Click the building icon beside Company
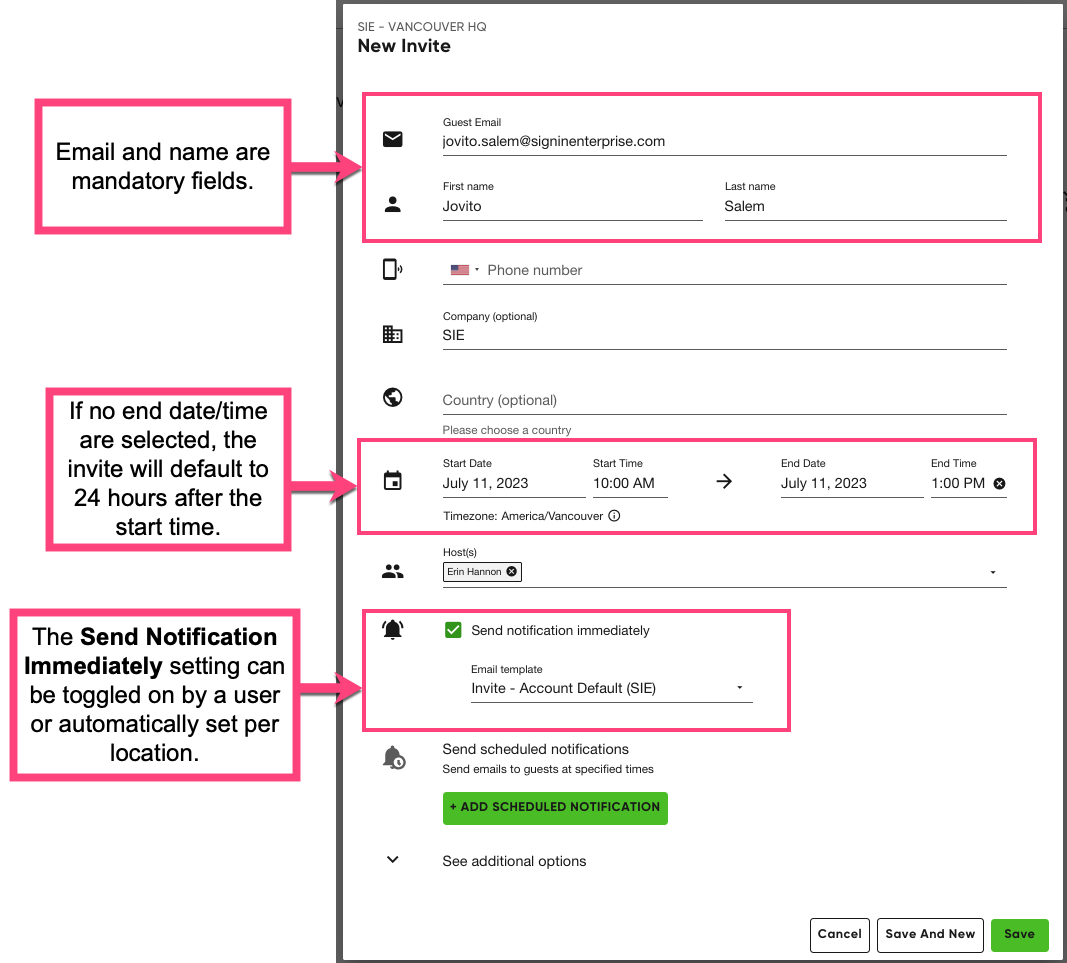 (x=393, y=335)
